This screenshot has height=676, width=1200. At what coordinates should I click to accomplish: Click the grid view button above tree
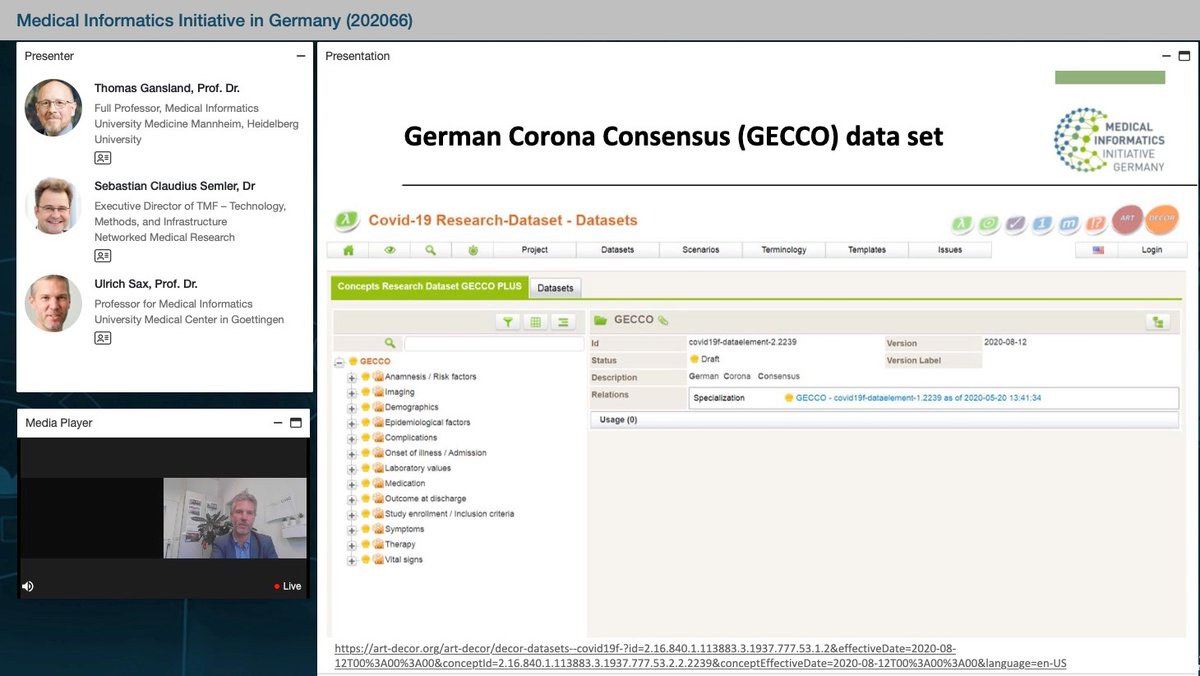pos(535,322)
